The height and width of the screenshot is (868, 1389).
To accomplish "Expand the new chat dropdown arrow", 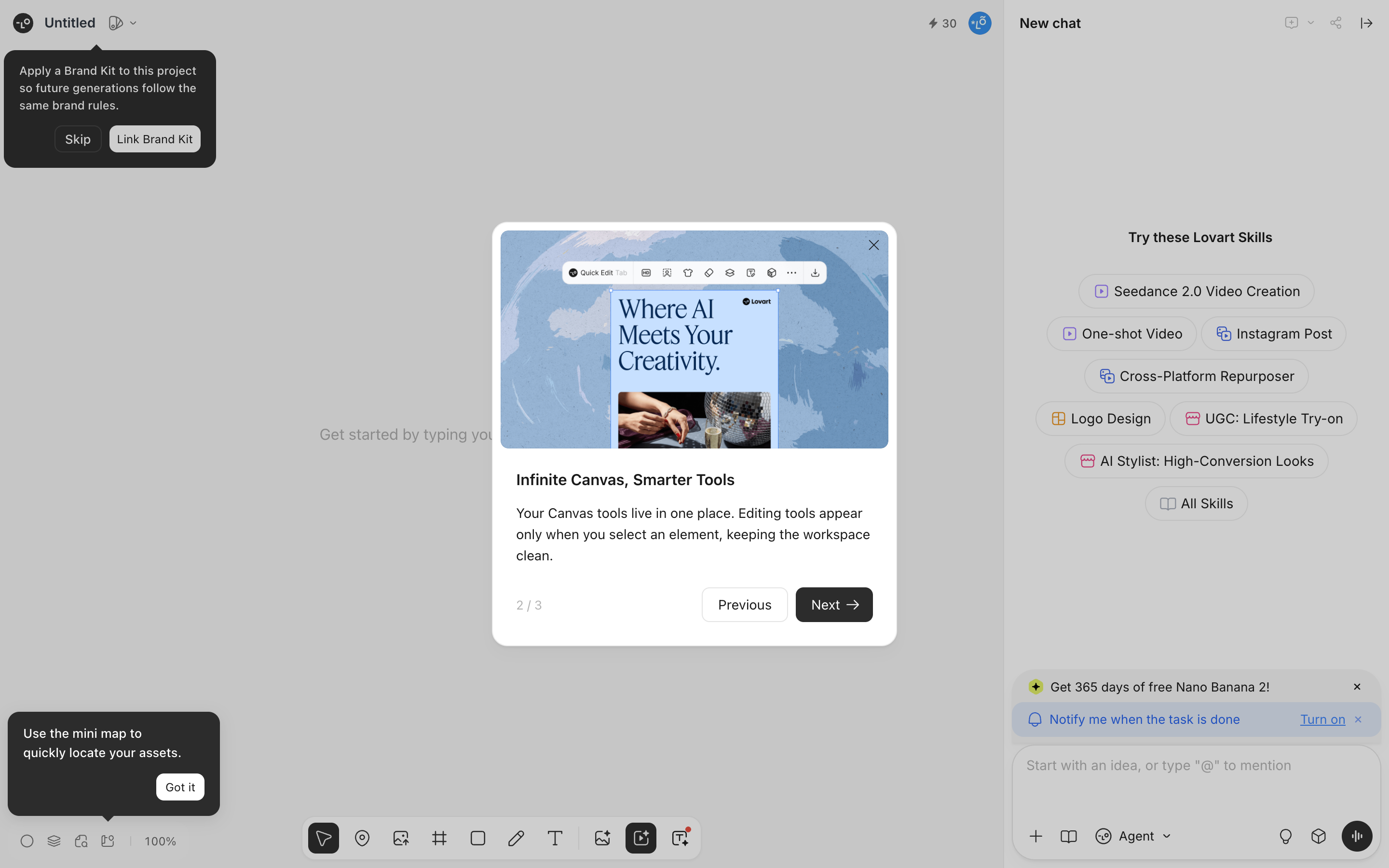I will (1311, 23).
